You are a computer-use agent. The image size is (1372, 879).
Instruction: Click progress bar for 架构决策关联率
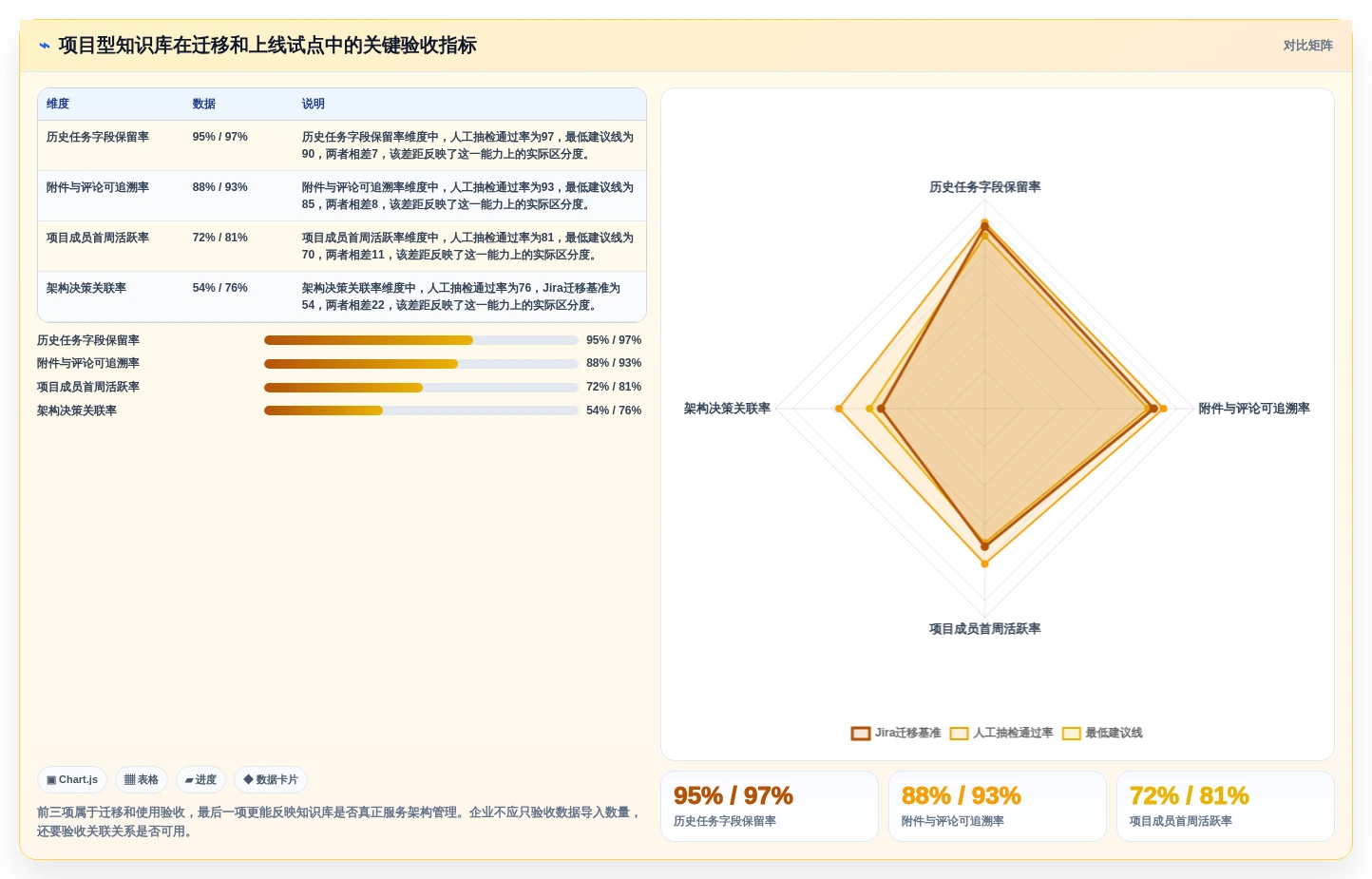coord(421,411)
